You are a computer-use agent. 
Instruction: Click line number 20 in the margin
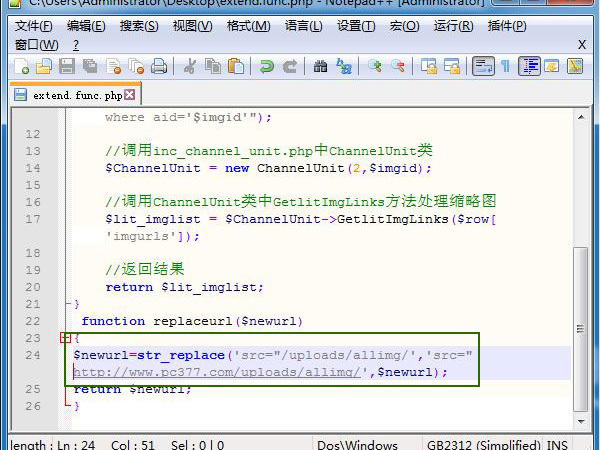click(33, 287)
